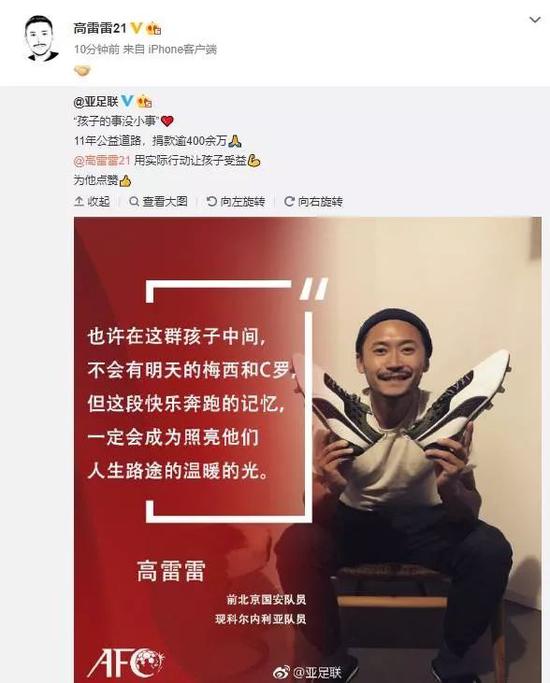Click the 高雷雷 quote poster image
The image size is (550, 683).
(x=308, y=450)
